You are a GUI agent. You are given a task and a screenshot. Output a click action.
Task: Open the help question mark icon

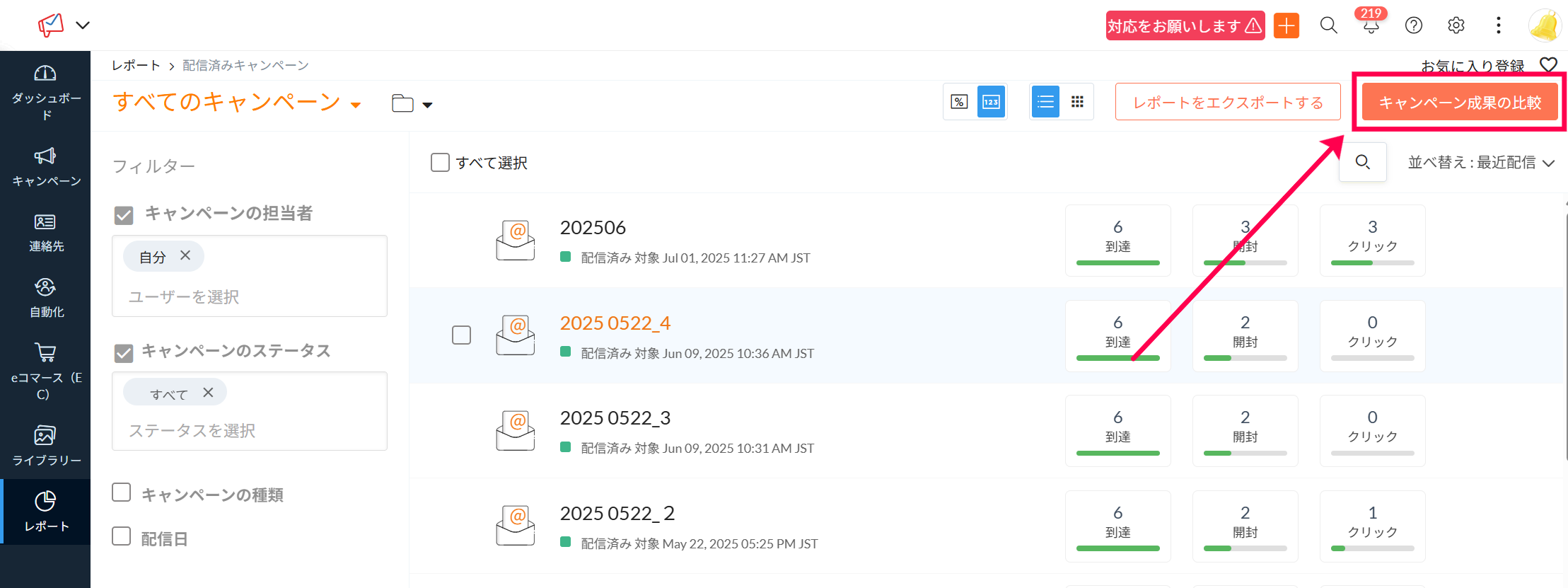coord(1413,25)
